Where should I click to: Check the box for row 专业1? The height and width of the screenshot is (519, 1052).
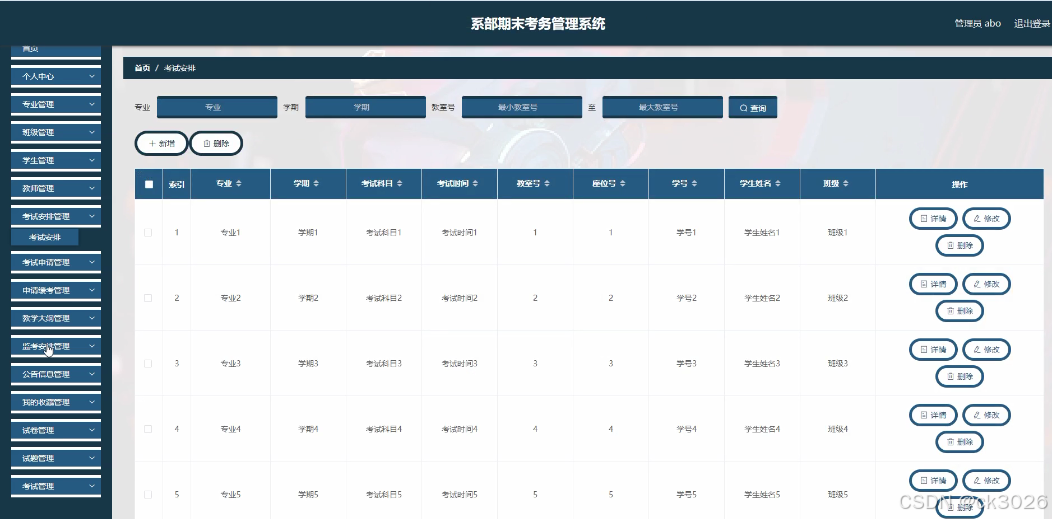point(148,233)
